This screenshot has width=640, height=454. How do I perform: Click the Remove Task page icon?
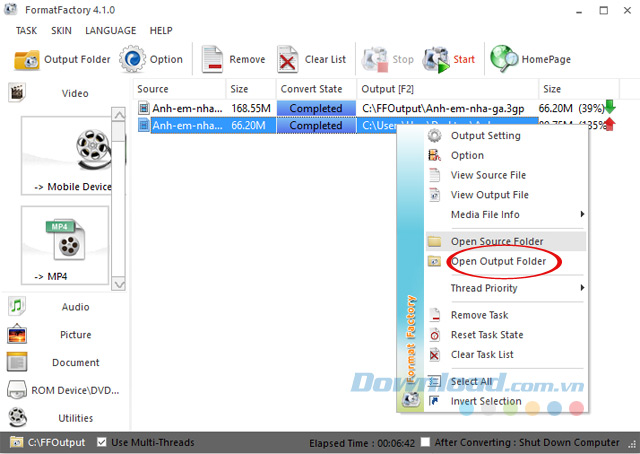click(435, 315)
